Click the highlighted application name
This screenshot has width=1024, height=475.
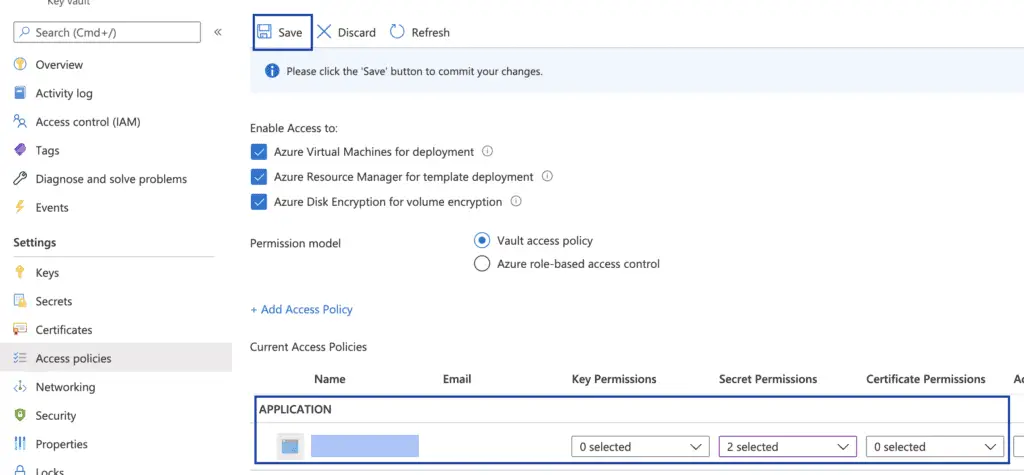[x=364, y=446]
